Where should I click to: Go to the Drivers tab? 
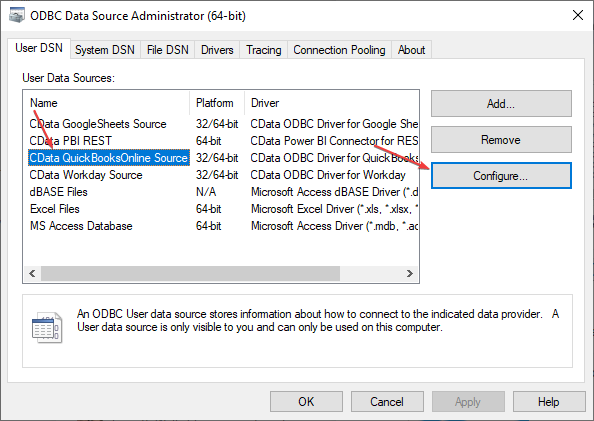(217, 50)
